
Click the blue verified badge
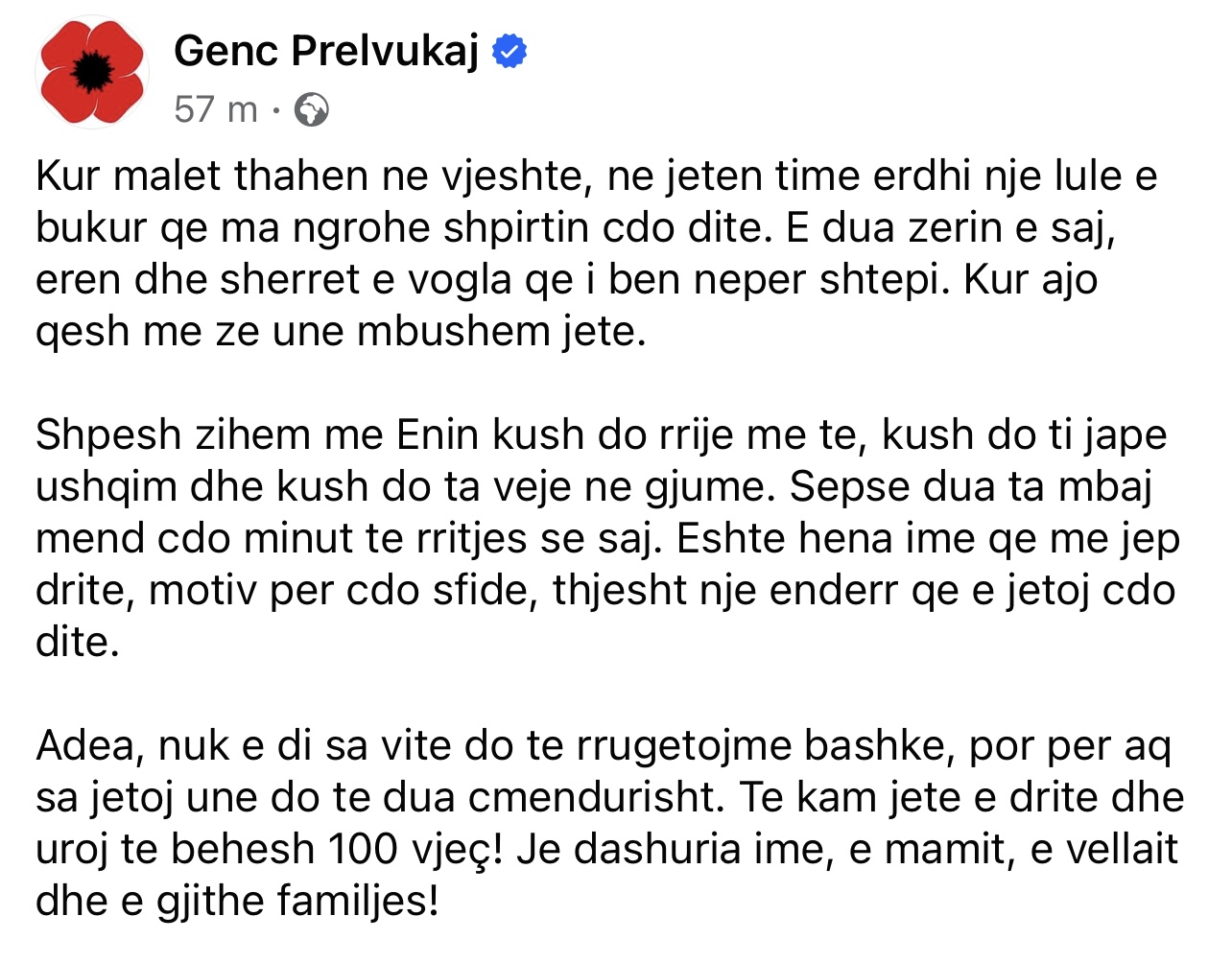509,52
